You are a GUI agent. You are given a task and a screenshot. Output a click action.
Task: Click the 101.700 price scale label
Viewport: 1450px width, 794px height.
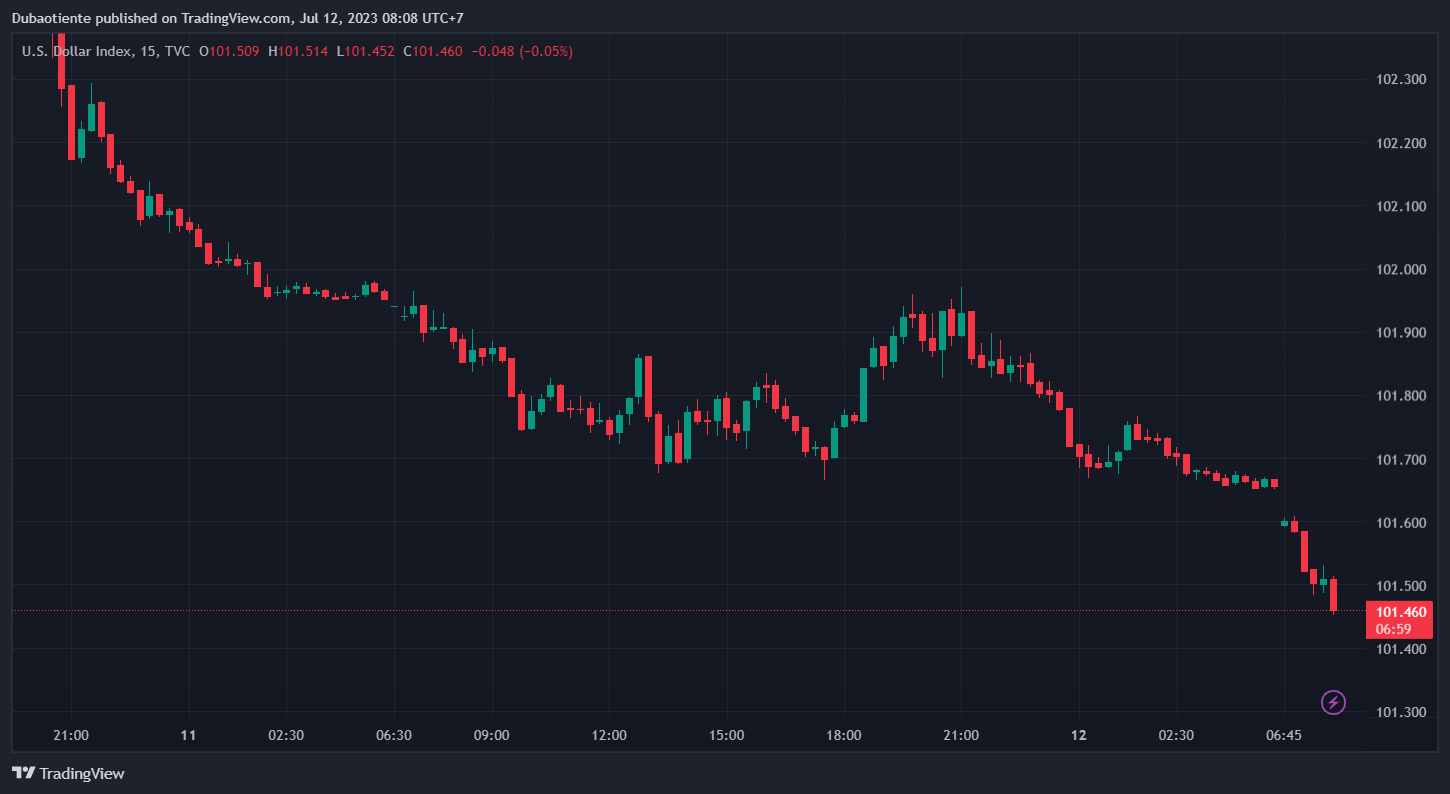coord(1401,460)
